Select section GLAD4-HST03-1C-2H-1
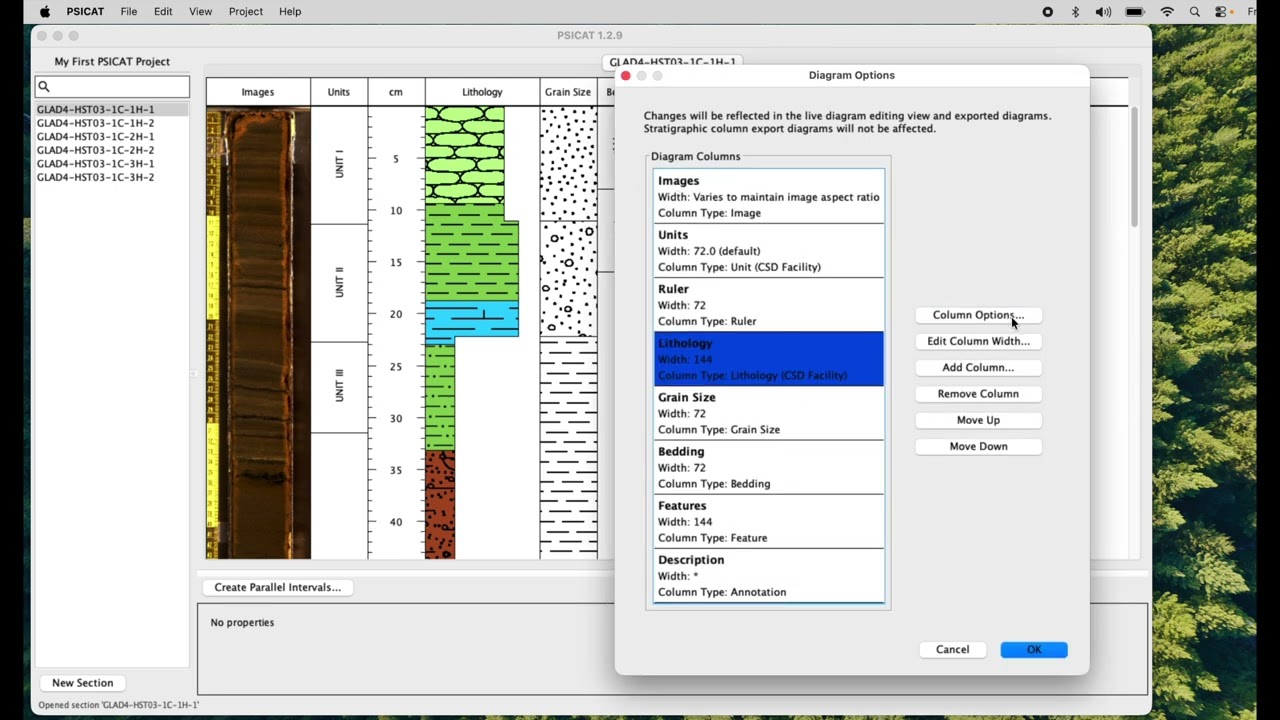The image size is (1280, 720). pos(111,136)
